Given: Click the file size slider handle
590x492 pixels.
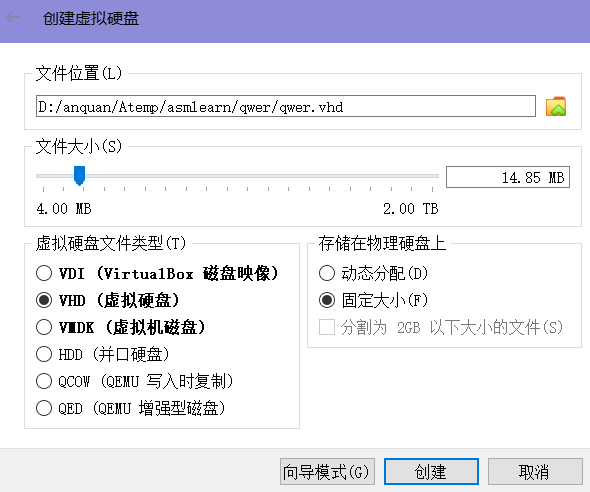Looking at the screenshot, I should pos(79,176).
